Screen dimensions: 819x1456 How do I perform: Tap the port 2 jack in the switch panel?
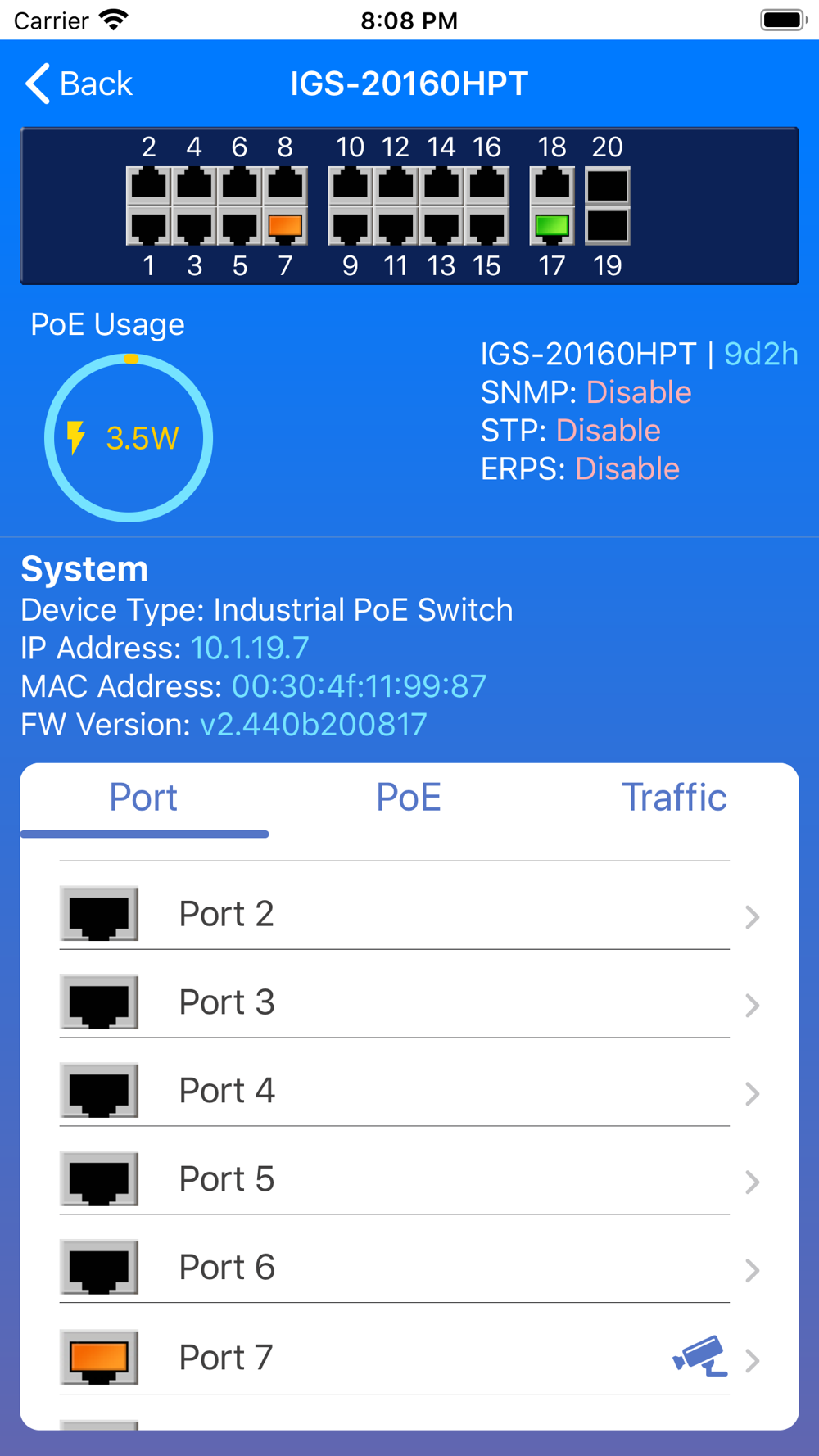click(x=148, y=187)
